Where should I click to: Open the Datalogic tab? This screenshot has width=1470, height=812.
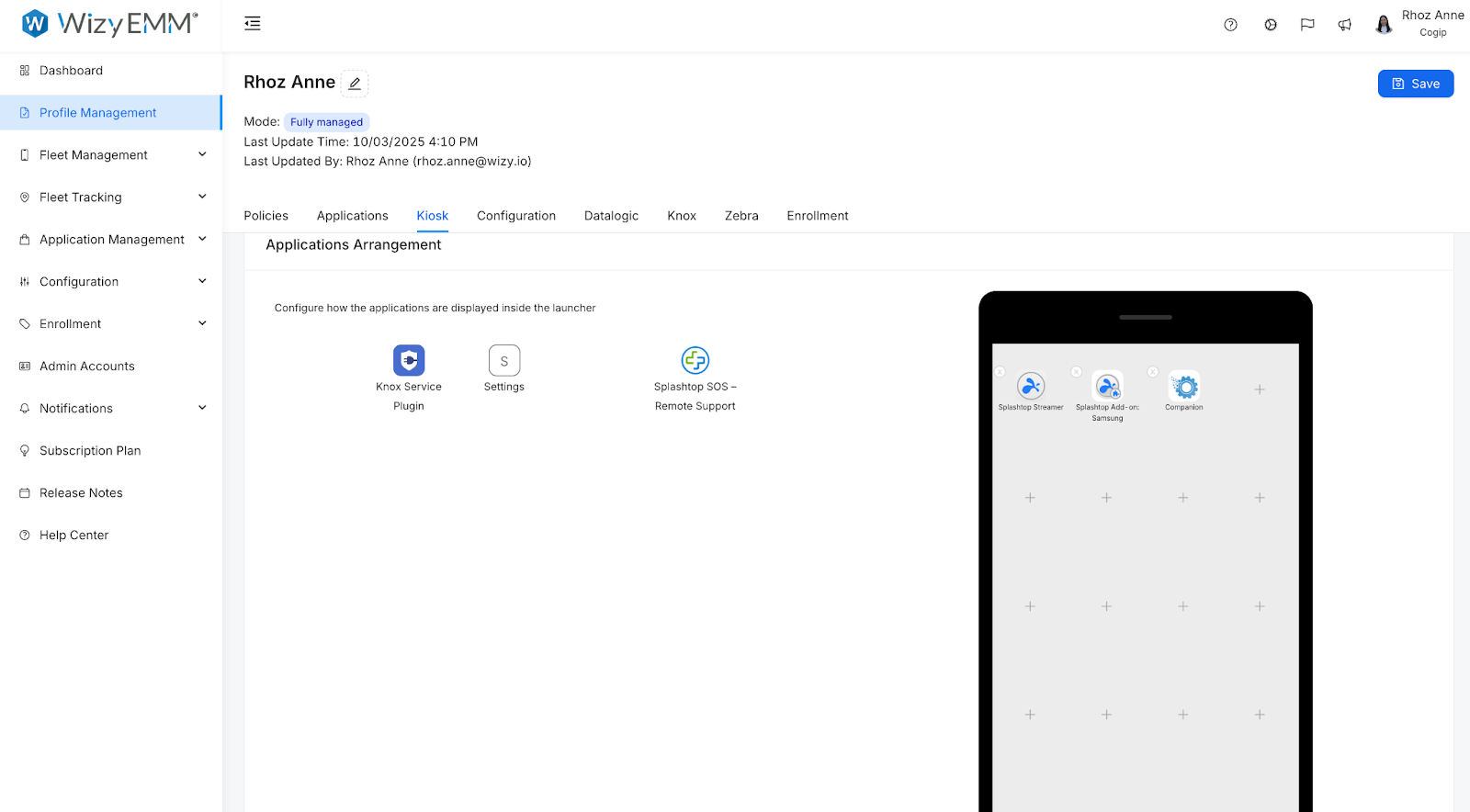(611, 216)
